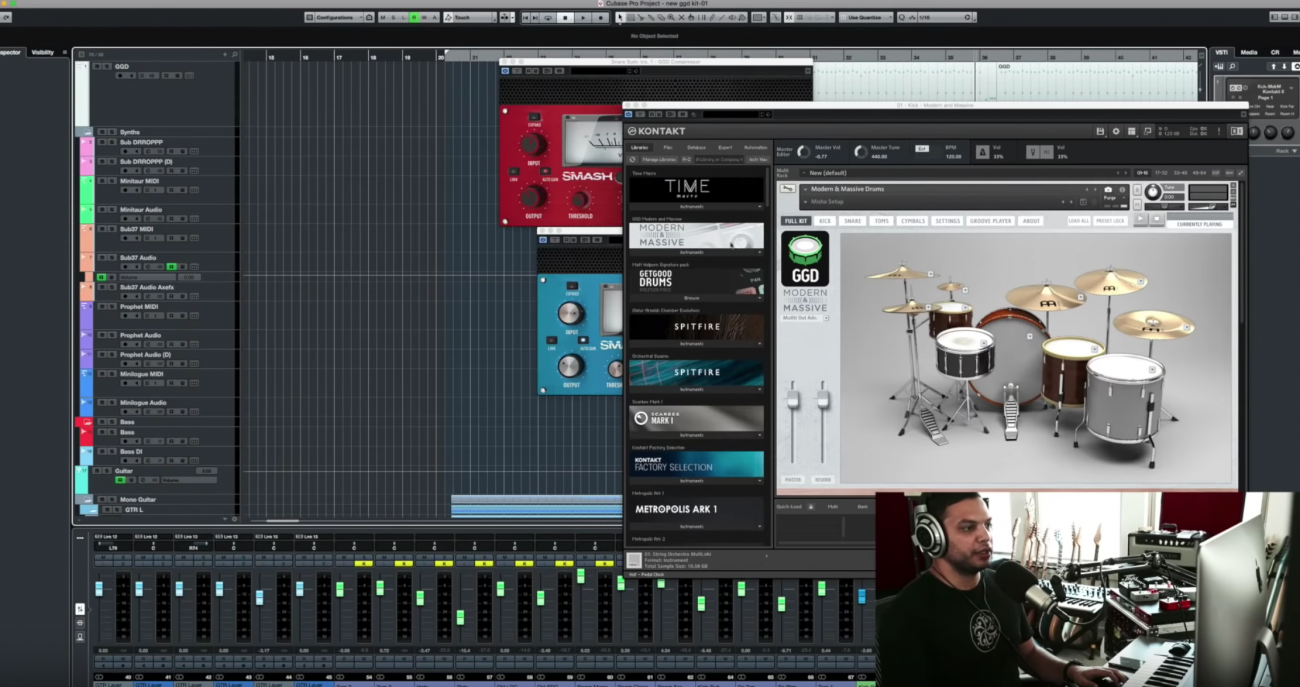Toggle the global M mute state button
The image size is (1300, 687).
(x=382, y=17)
